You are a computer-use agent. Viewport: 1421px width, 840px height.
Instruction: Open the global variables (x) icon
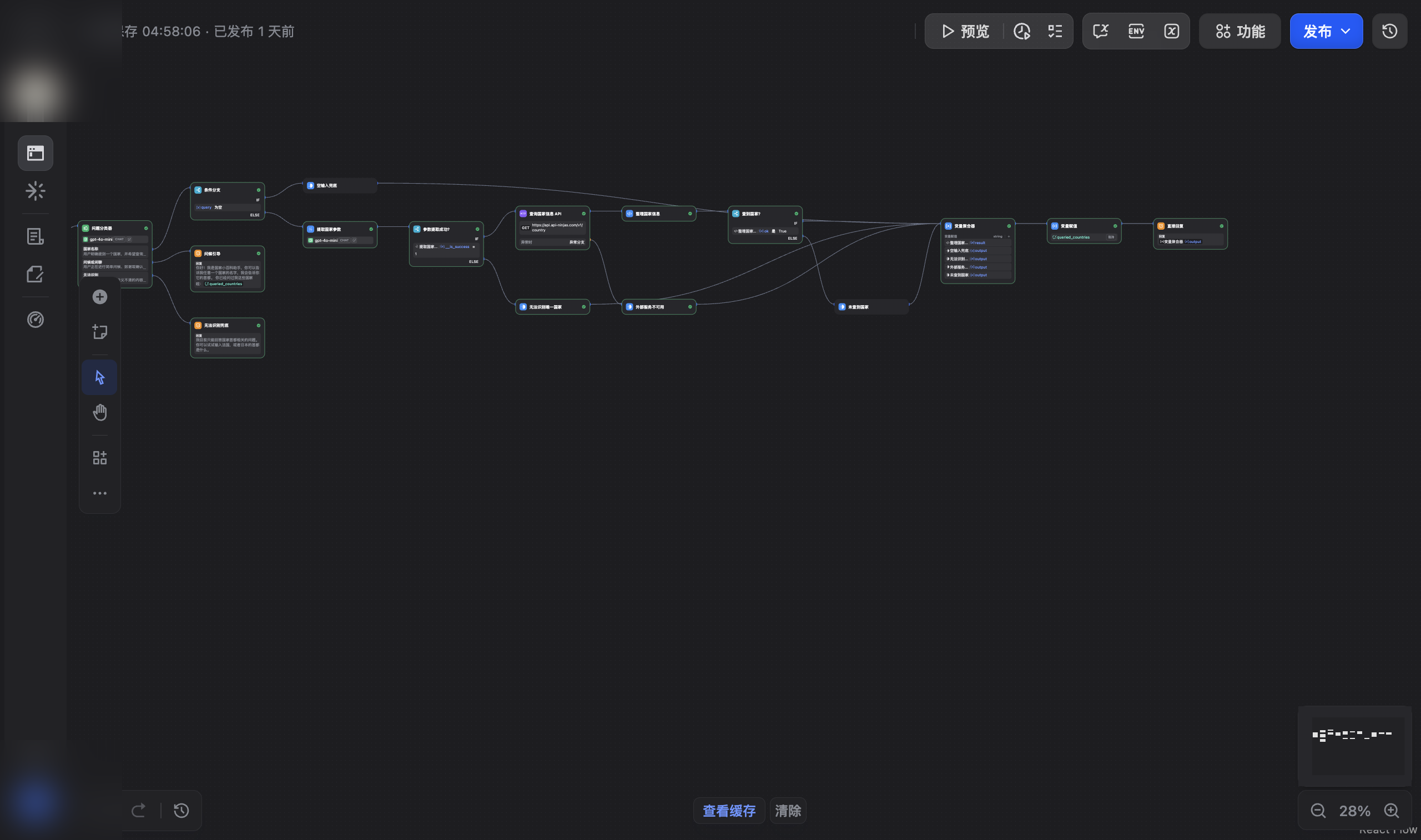pos(1171,31)
